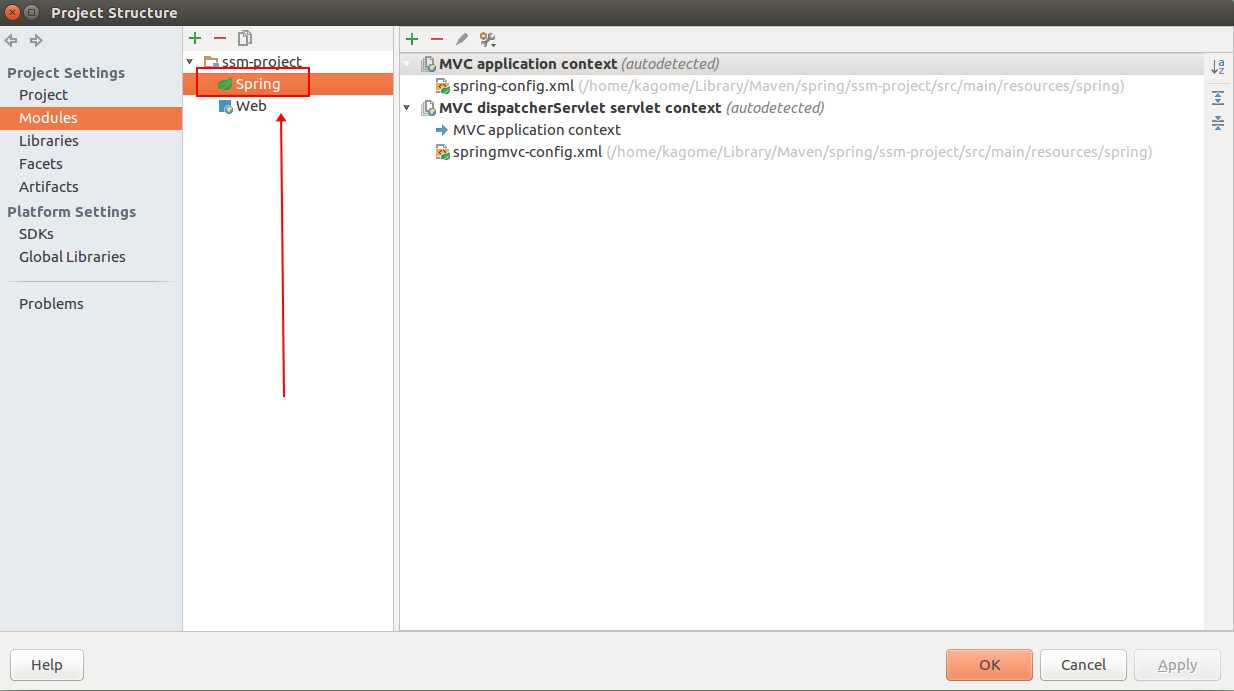Click the forward navigation arrow
Image resolution: width=1234 pixels, height=691 pixels.
click(36, 40)
